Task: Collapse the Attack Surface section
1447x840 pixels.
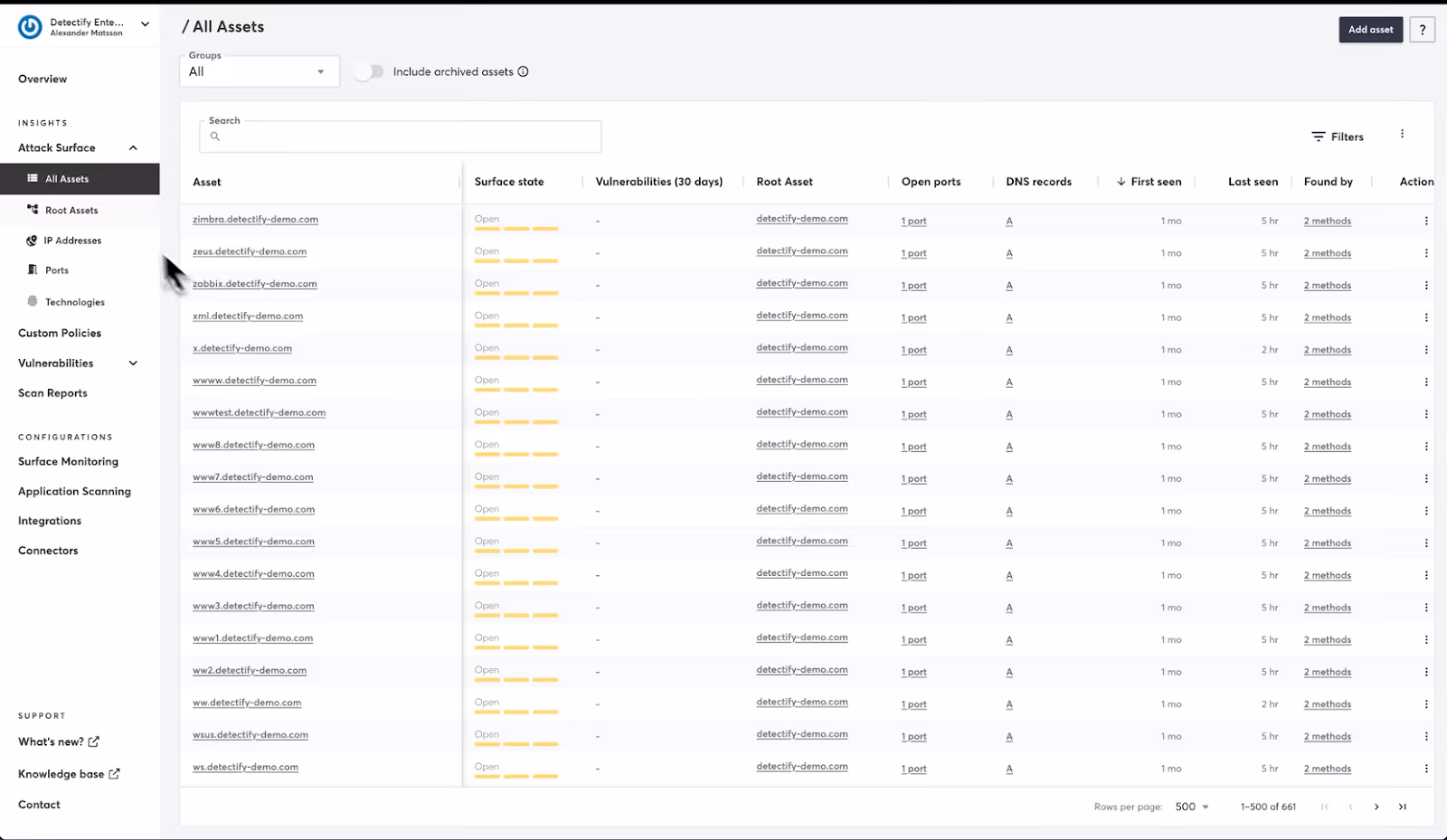Action: pos(133,147)
